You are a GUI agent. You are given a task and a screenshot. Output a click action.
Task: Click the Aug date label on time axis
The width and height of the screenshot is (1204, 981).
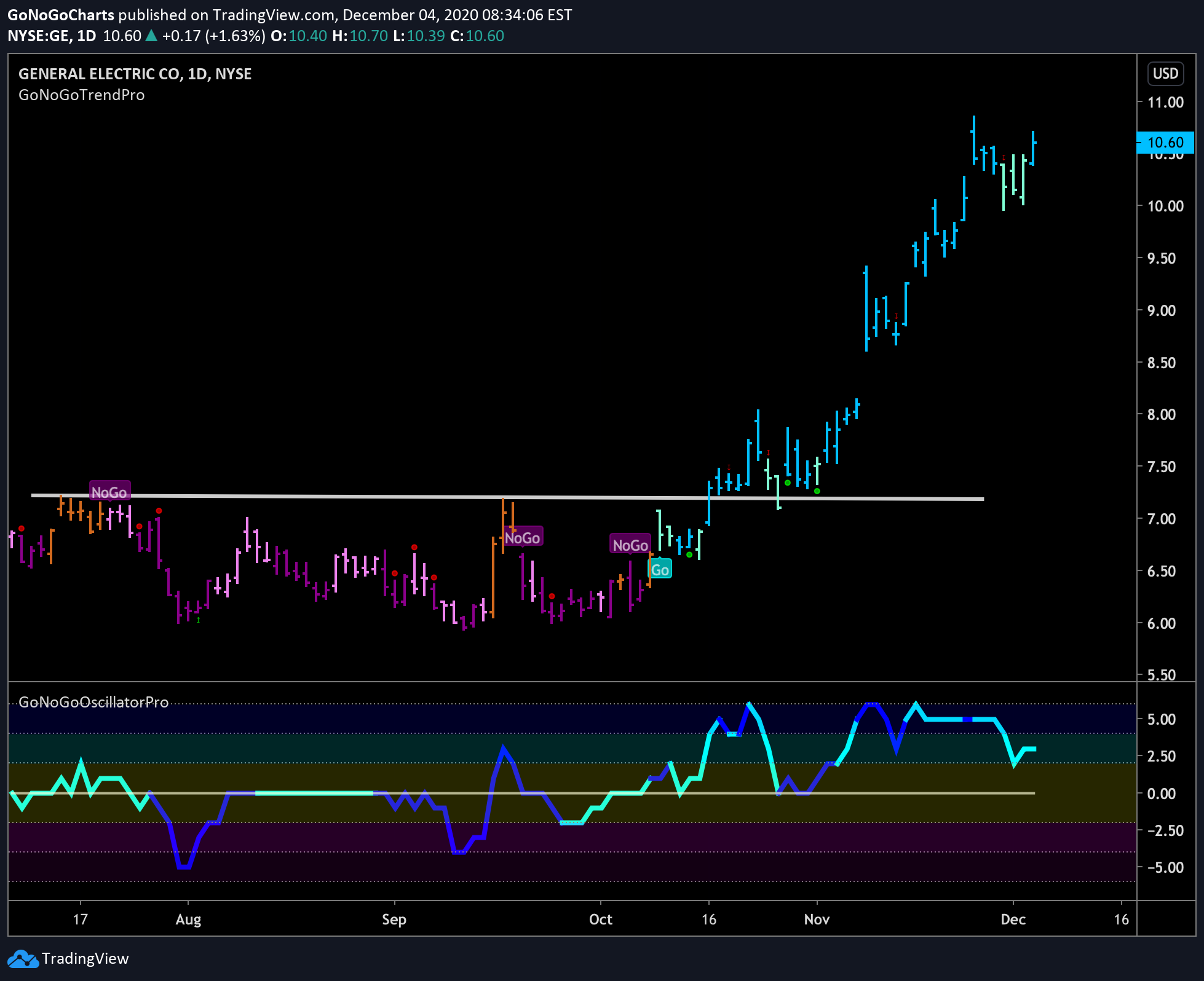[x=188, y=920]
